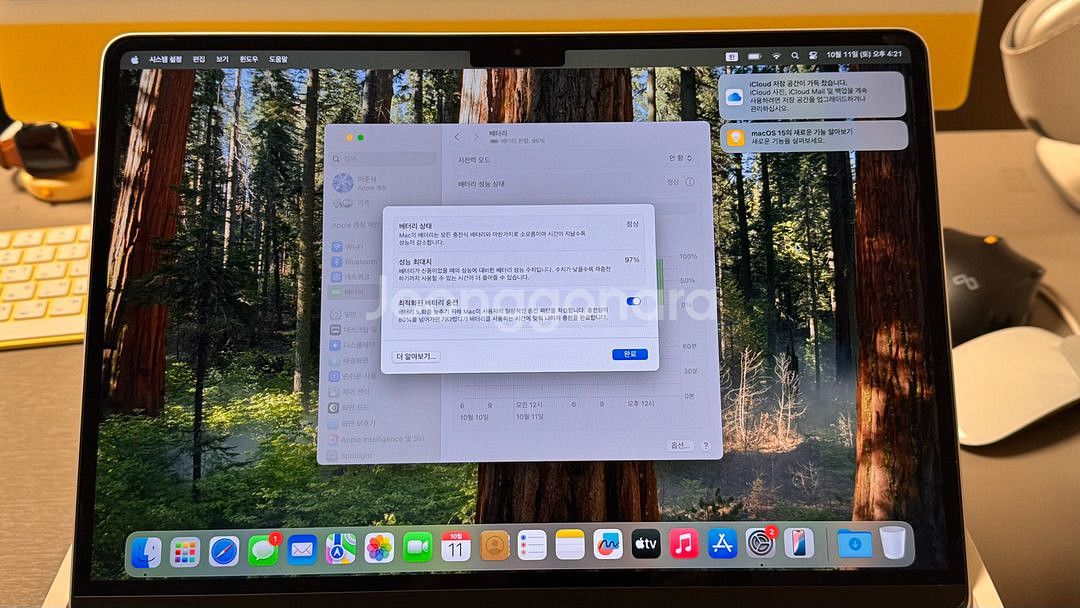Viewport: 1080px width, 608px height.
Task: Open the 저전력 모드 dropdown
Action: [x=680, y=159]
